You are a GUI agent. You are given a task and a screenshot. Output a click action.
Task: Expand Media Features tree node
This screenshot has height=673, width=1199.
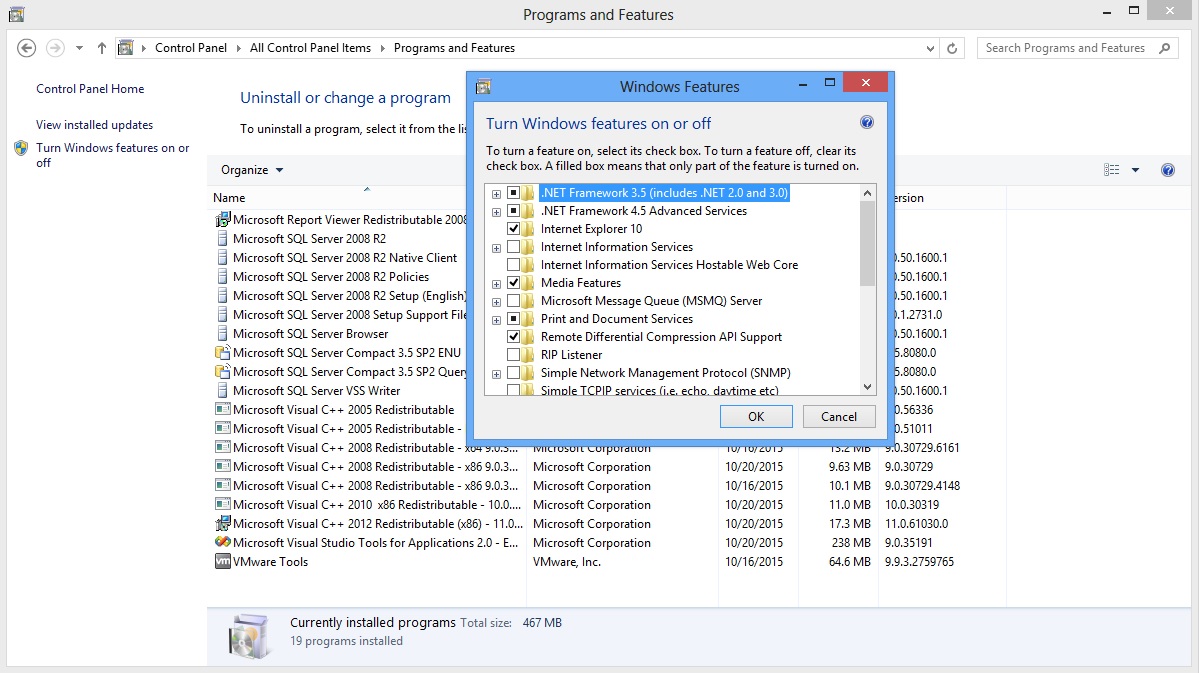tap(496, 284)
